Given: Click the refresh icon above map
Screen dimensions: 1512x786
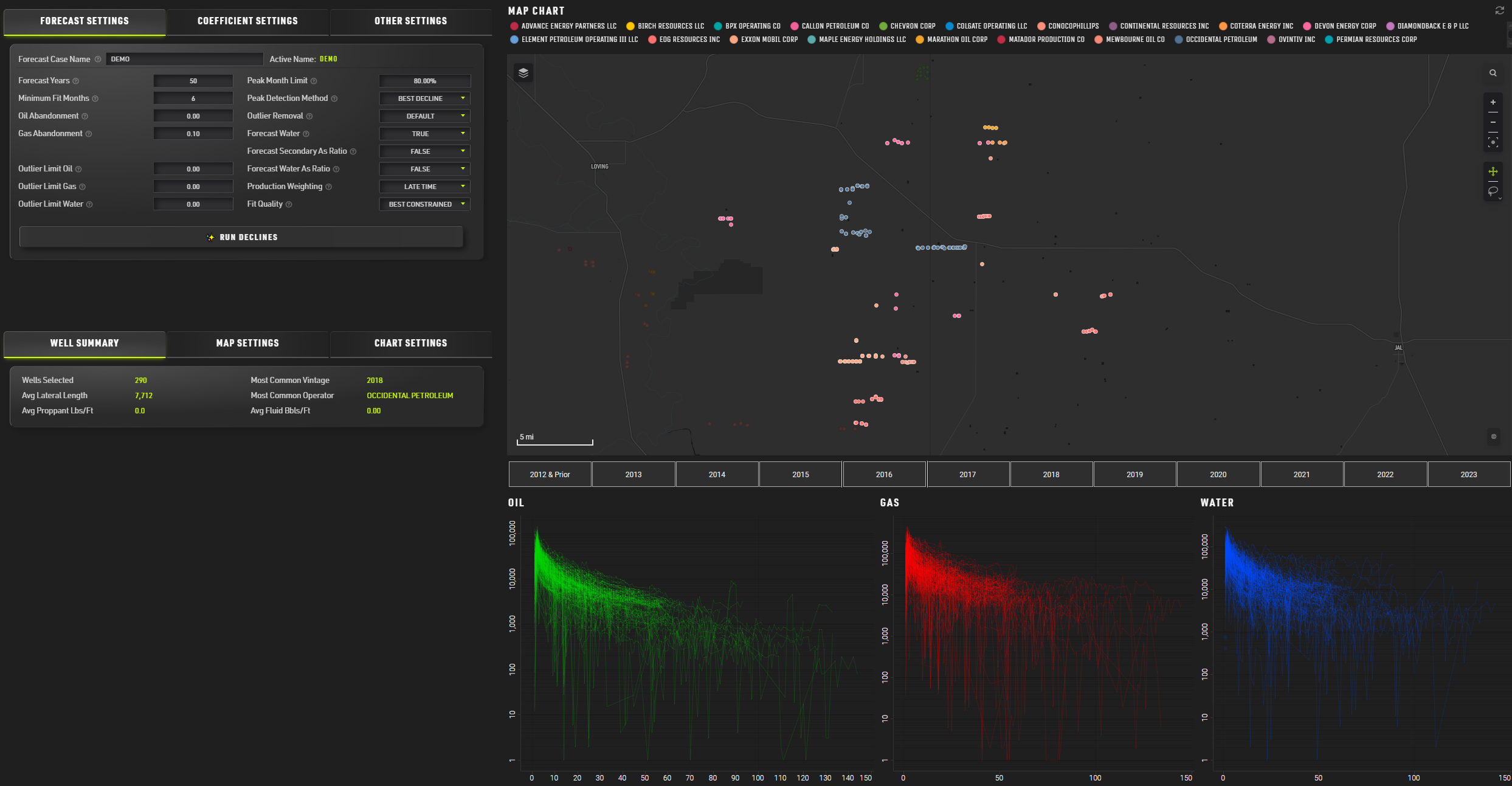Looking at the screenshot, I should tap(1499, 10).
